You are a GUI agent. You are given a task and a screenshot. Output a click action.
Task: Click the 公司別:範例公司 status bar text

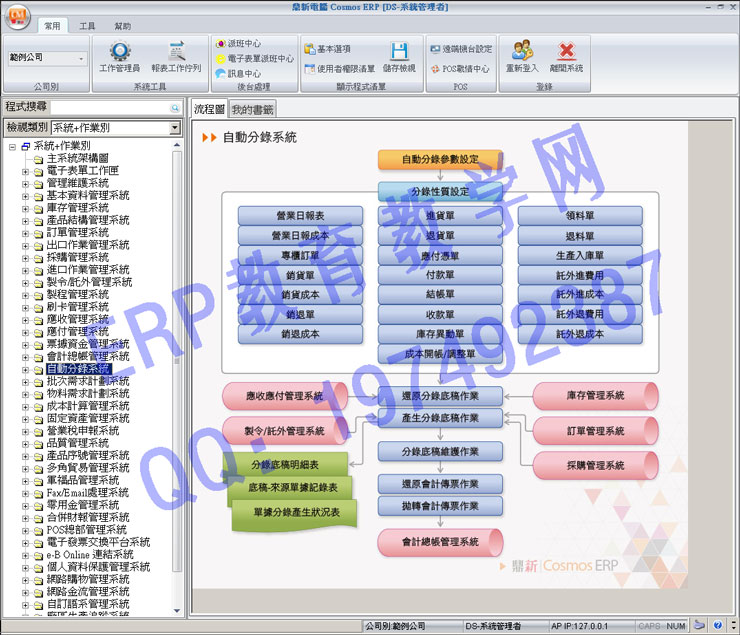pyautogui.click(x=395, y=626)
